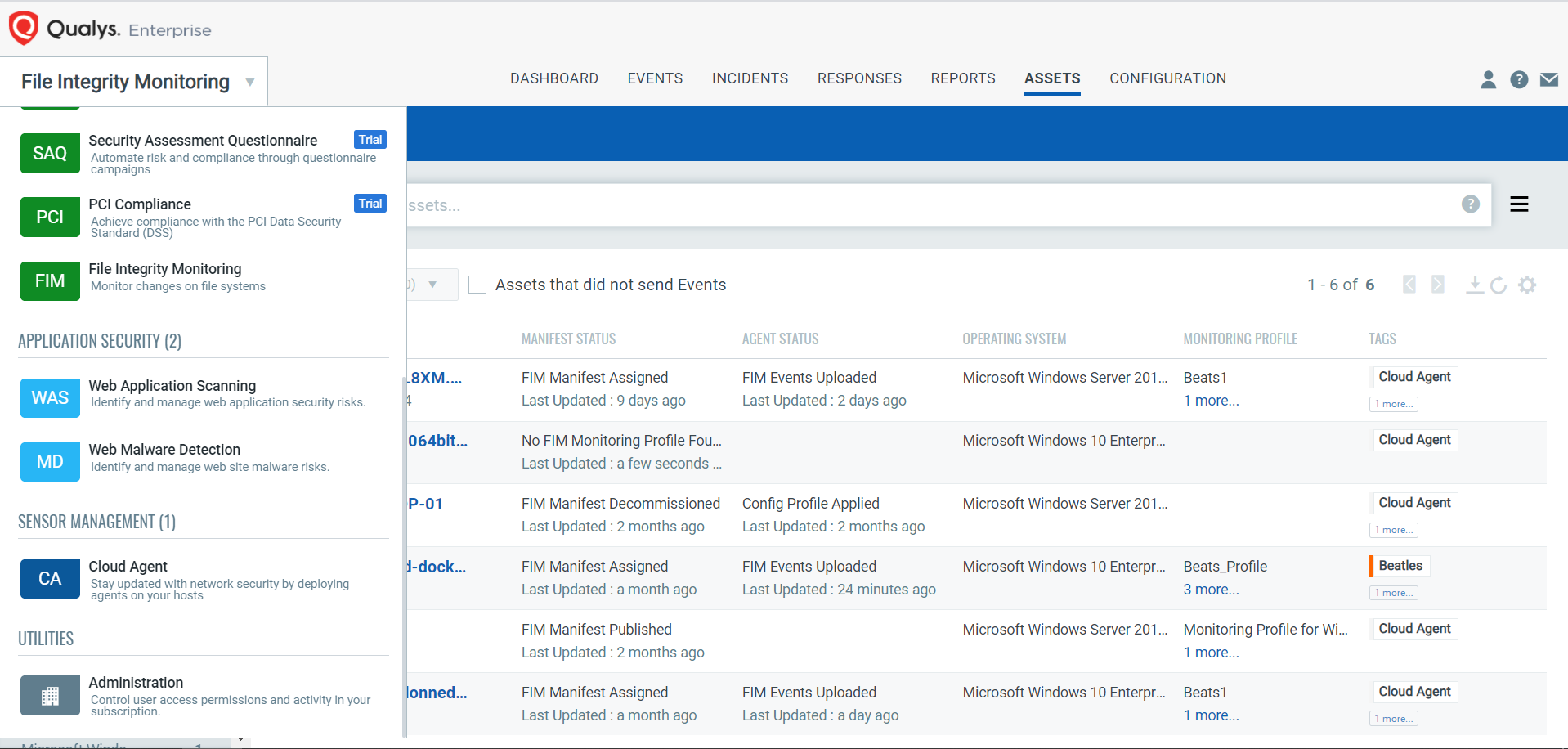
Task: Launch the CA Cloud Agent module icon
Action: [50, 579]
